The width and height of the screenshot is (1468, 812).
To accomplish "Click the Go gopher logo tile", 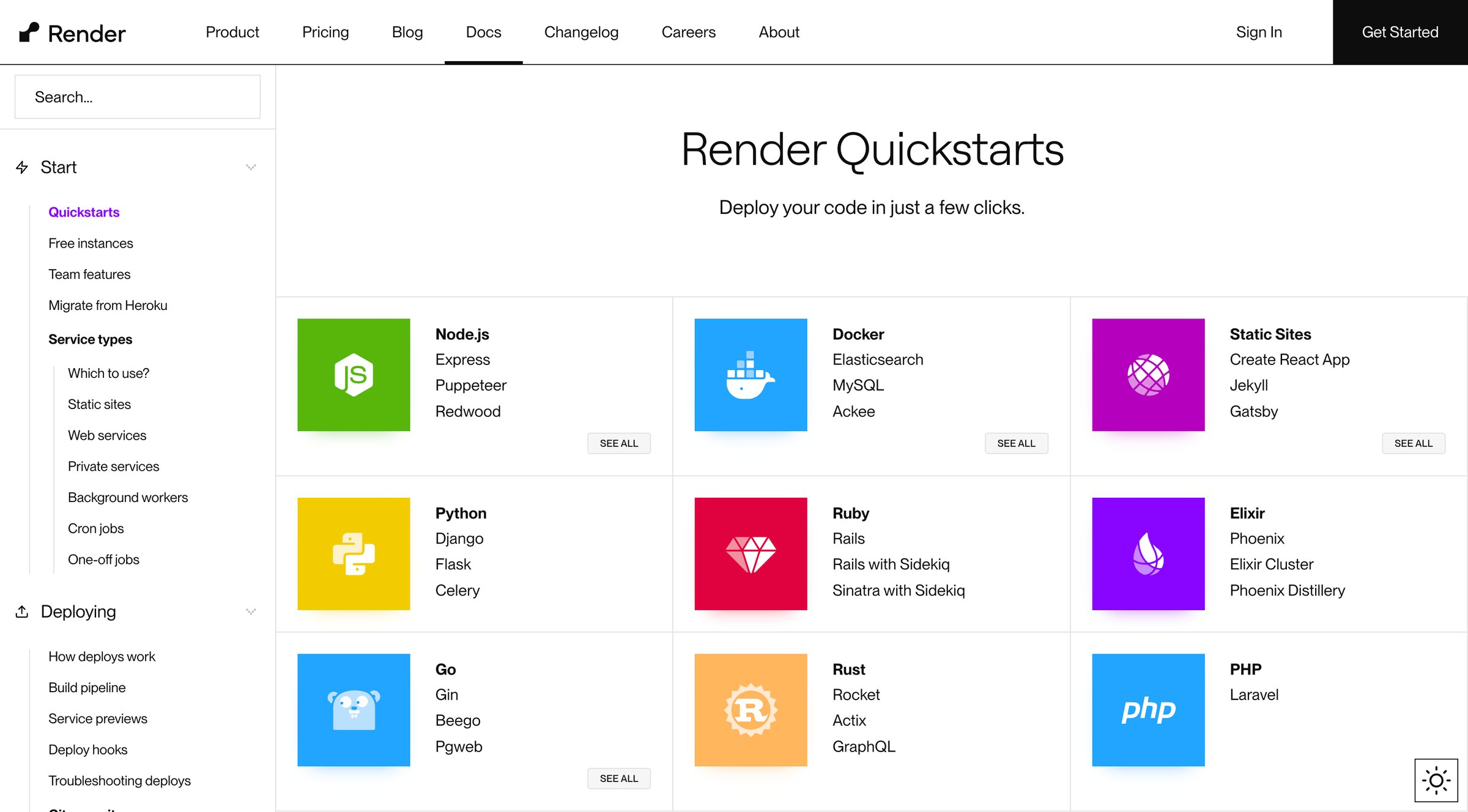I will pyautogui.click(x=354, y=710).
